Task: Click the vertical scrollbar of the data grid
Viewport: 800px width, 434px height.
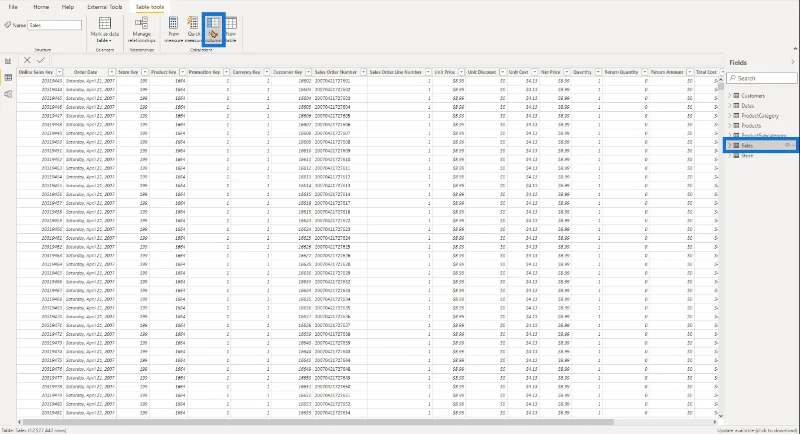Action: point(721,87)
